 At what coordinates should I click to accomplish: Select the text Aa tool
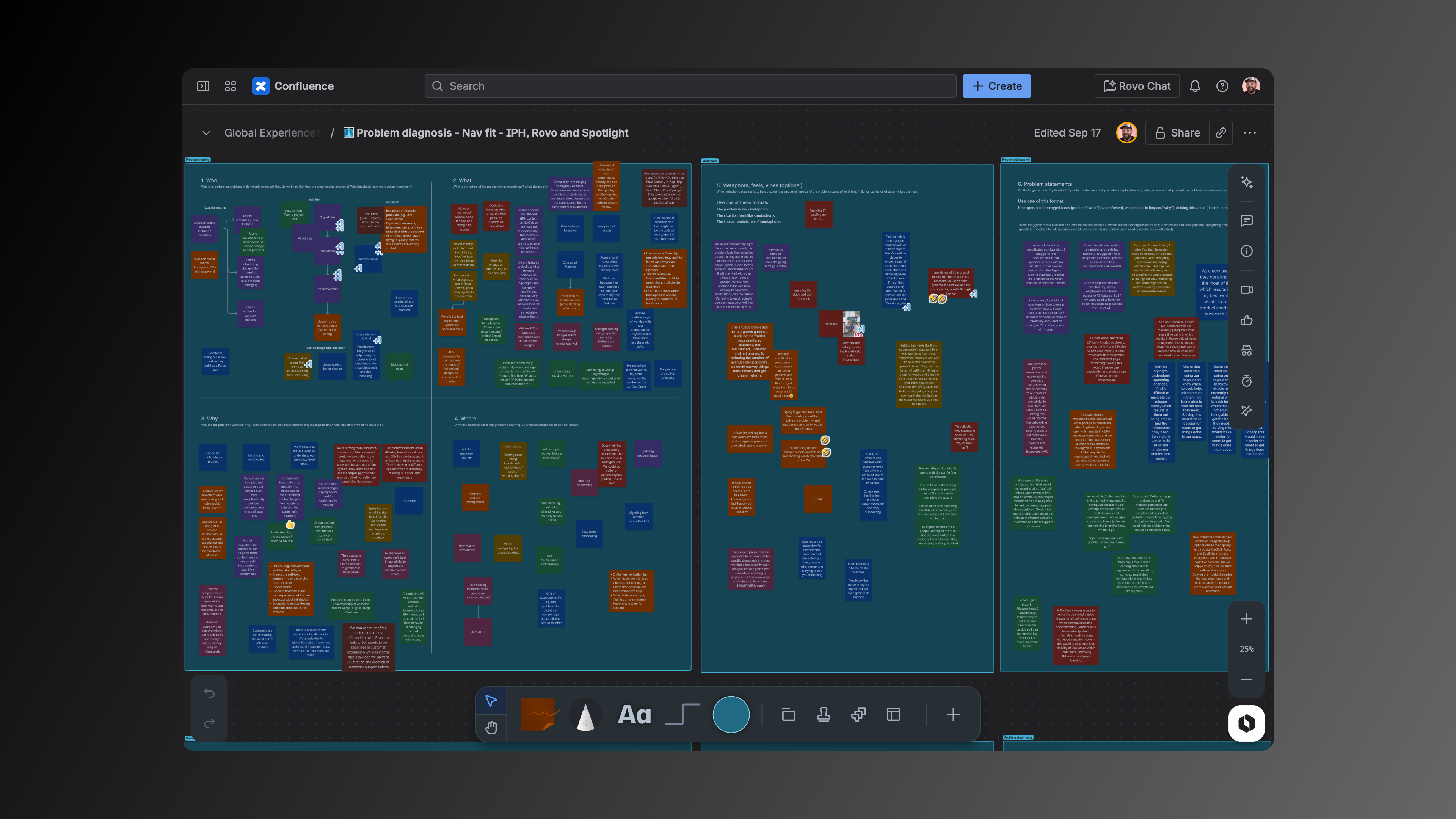(634, 714)
